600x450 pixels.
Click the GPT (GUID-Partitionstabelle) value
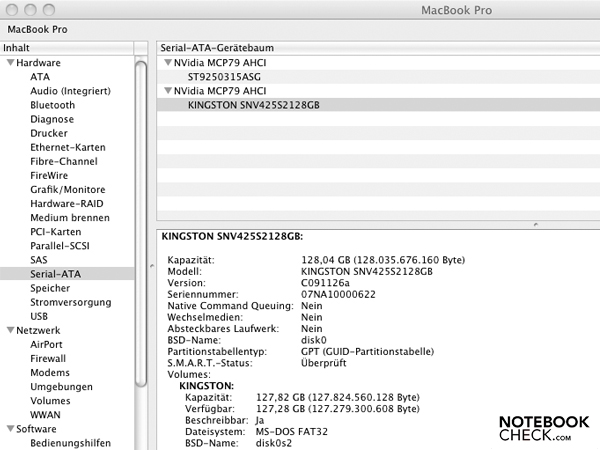coord(367,352)
